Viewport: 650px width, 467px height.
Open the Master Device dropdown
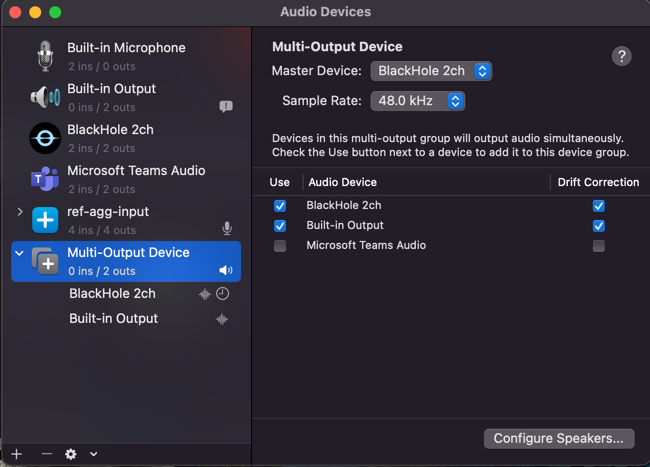click(x=431, y=71)
